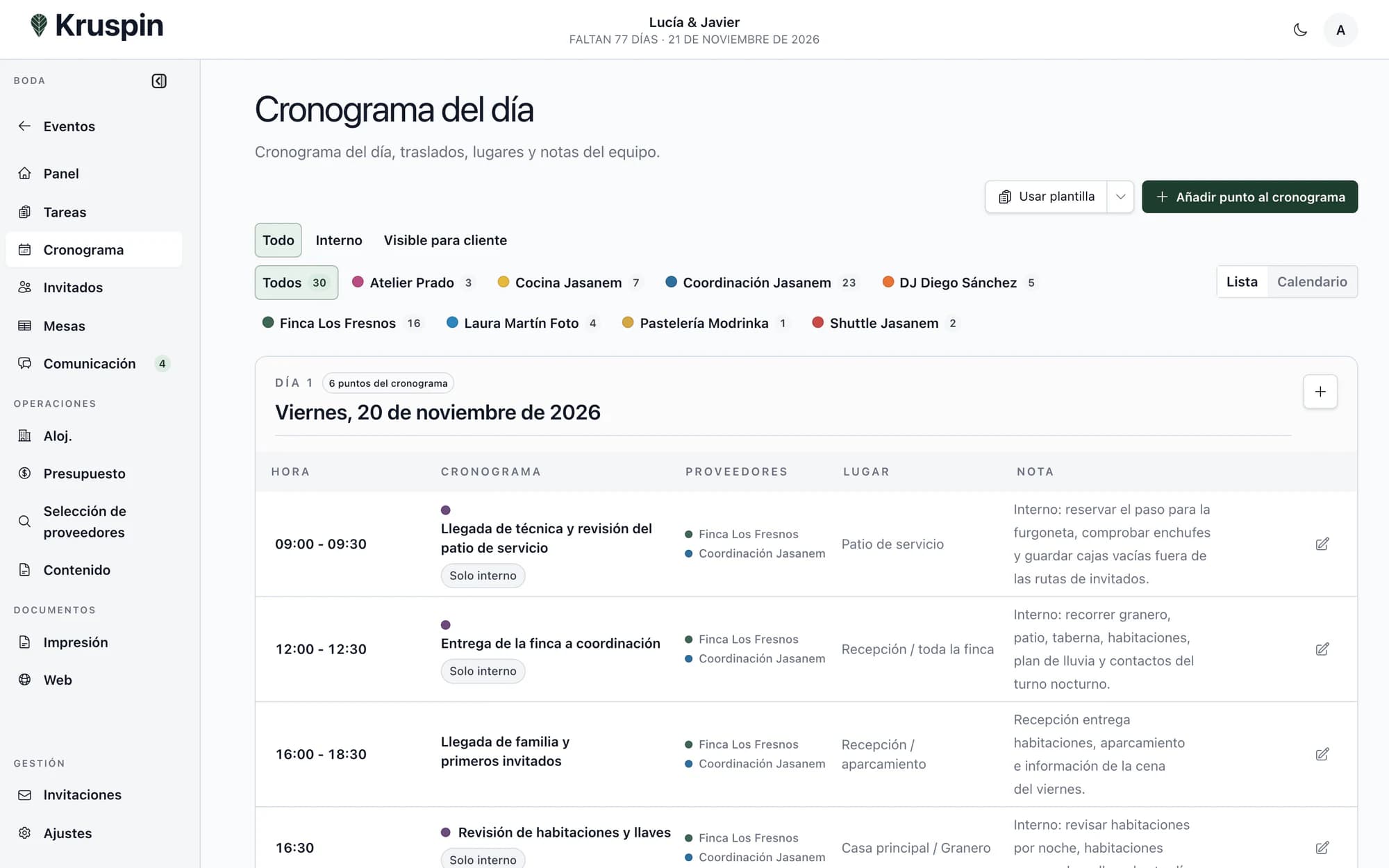This screenshot has width=1389, height=868.
Task: Filter by Finca Los Fresnos
Action: pos(342,323)
